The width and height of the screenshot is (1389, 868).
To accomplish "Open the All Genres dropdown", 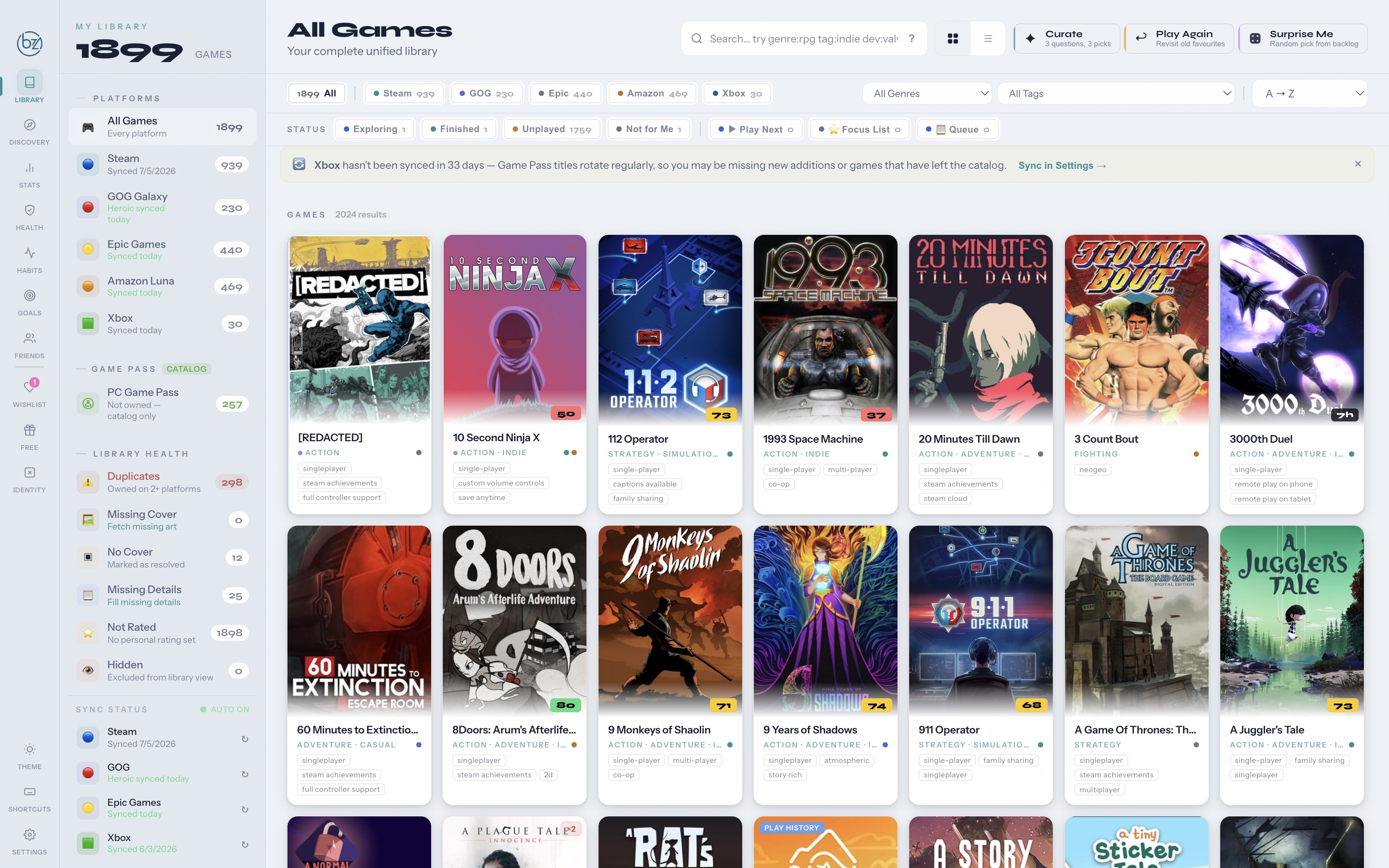I will coord(928,94).
